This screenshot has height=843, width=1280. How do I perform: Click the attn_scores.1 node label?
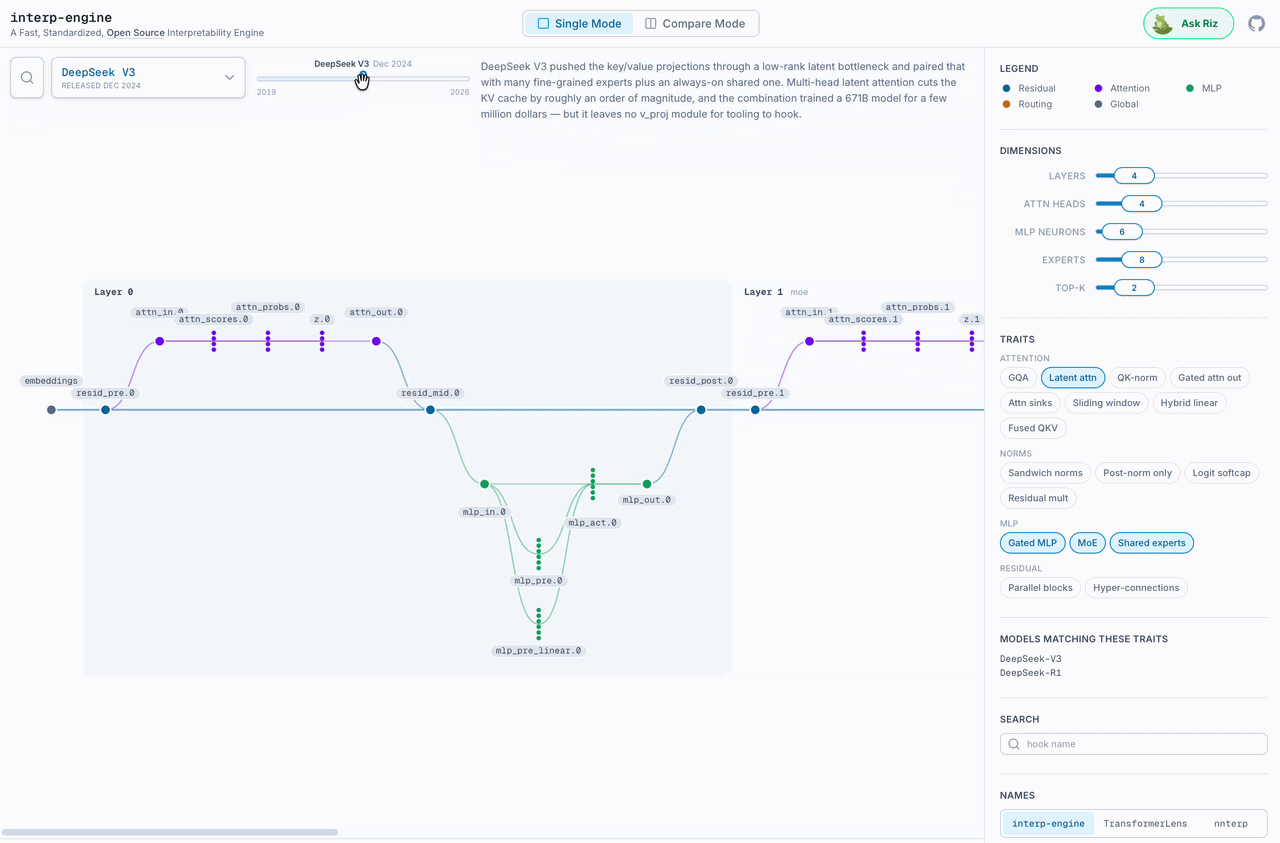tap(864, 319)
